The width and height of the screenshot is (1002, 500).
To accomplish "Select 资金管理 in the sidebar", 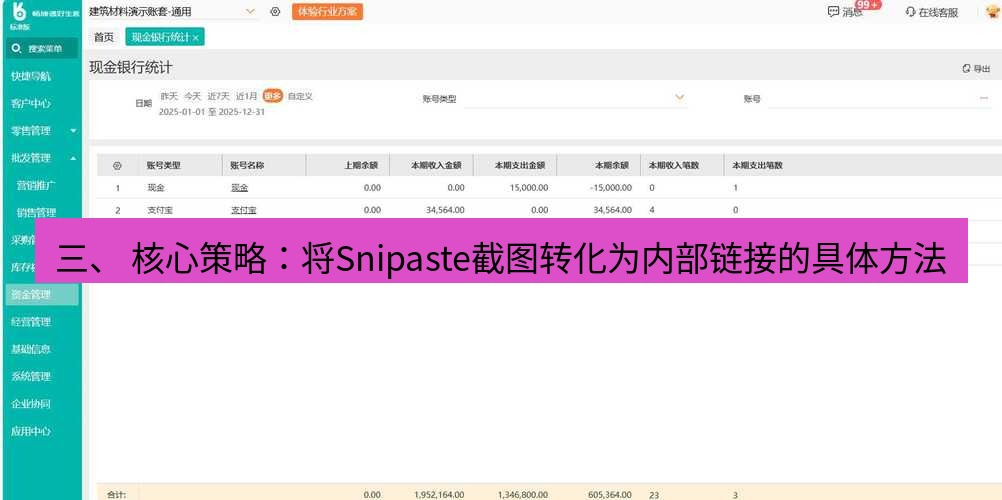I will tap(42, 295).
